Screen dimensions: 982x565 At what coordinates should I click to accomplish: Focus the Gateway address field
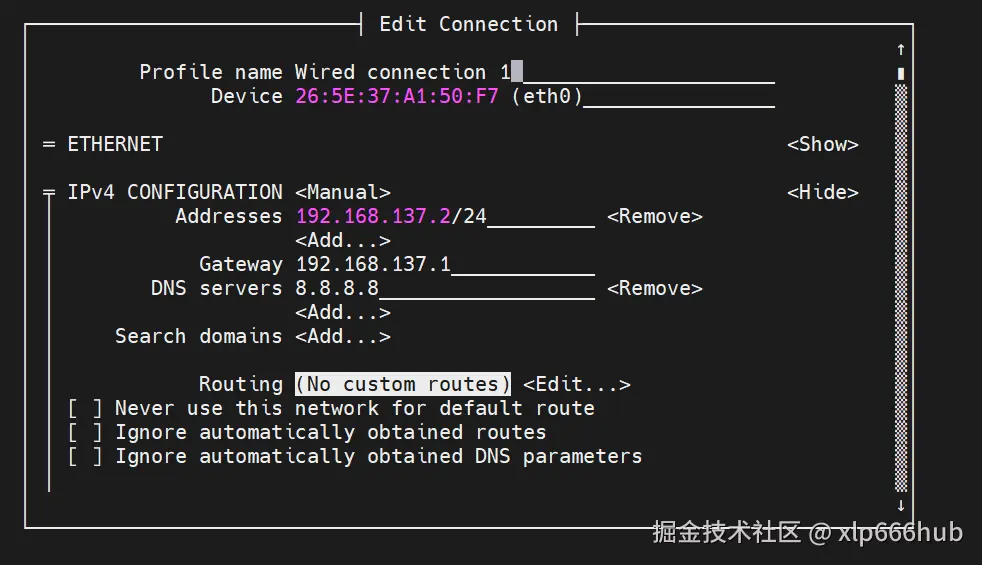(444, 264)
